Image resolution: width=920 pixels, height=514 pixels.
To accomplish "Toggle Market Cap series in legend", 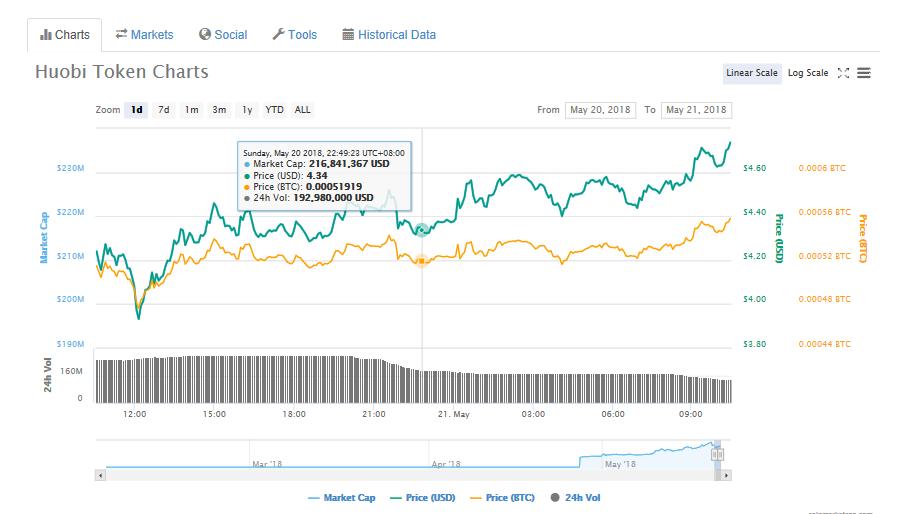I will coord(341,497).
